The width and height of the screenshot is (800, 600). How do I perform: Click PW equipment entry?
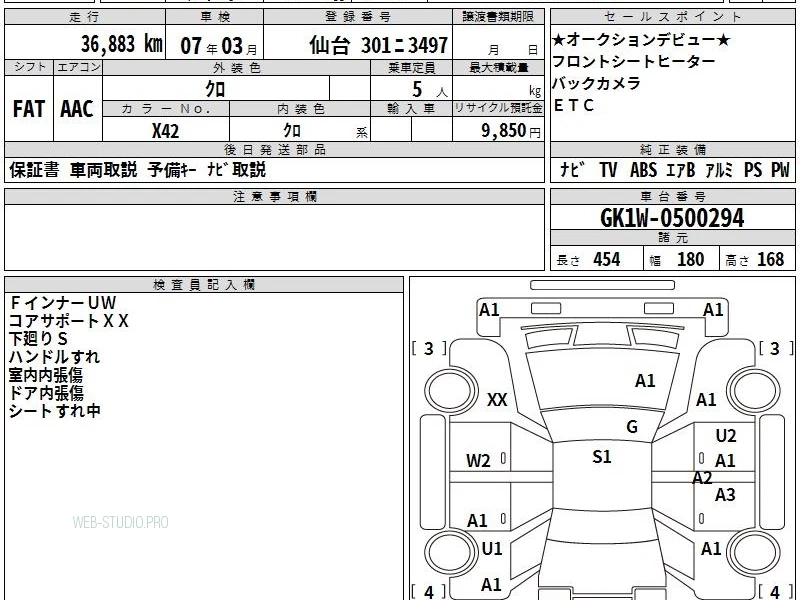780,170
